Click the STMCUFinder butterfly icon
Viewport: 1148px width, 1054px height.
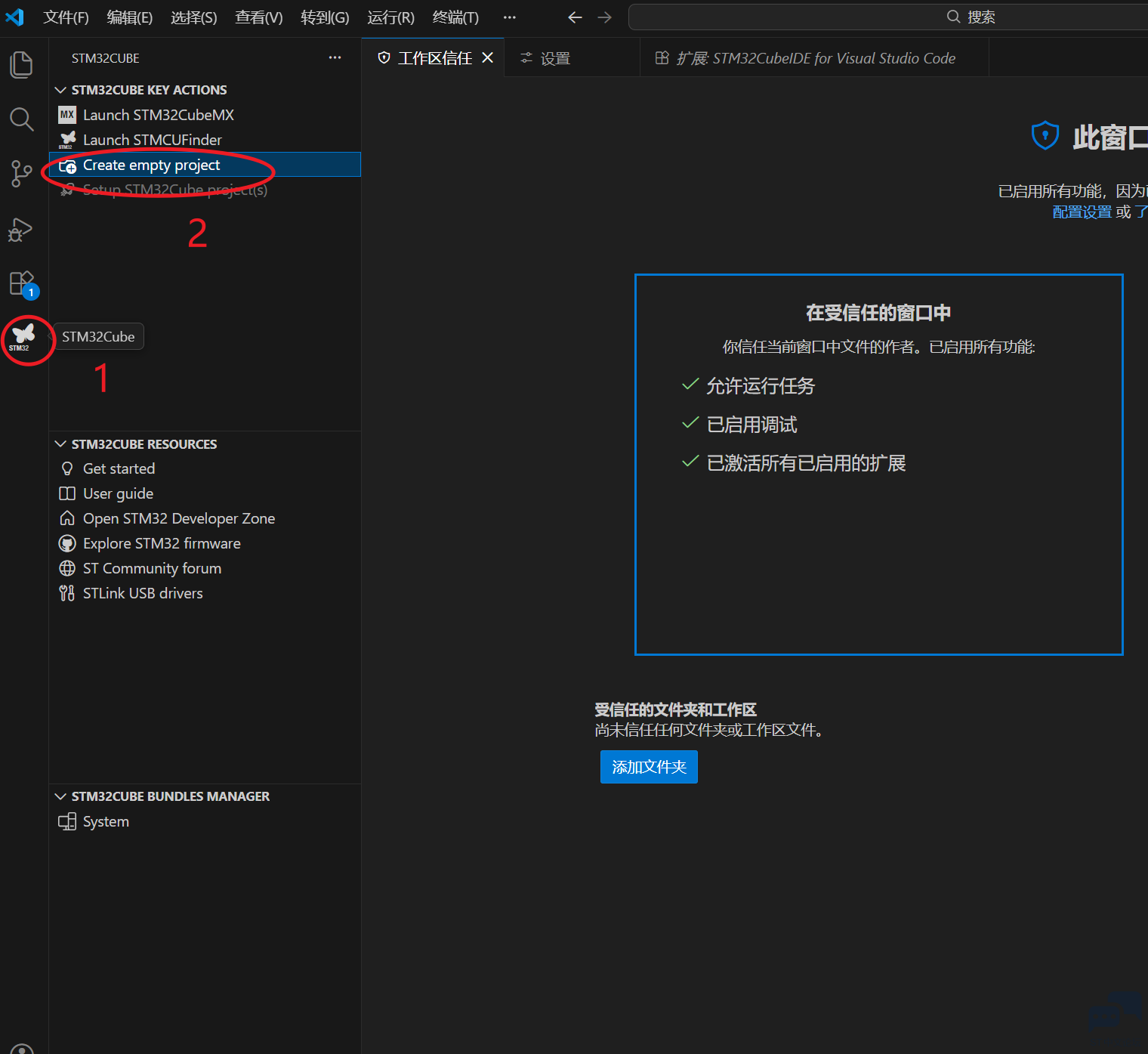click(x=67, y=140)
